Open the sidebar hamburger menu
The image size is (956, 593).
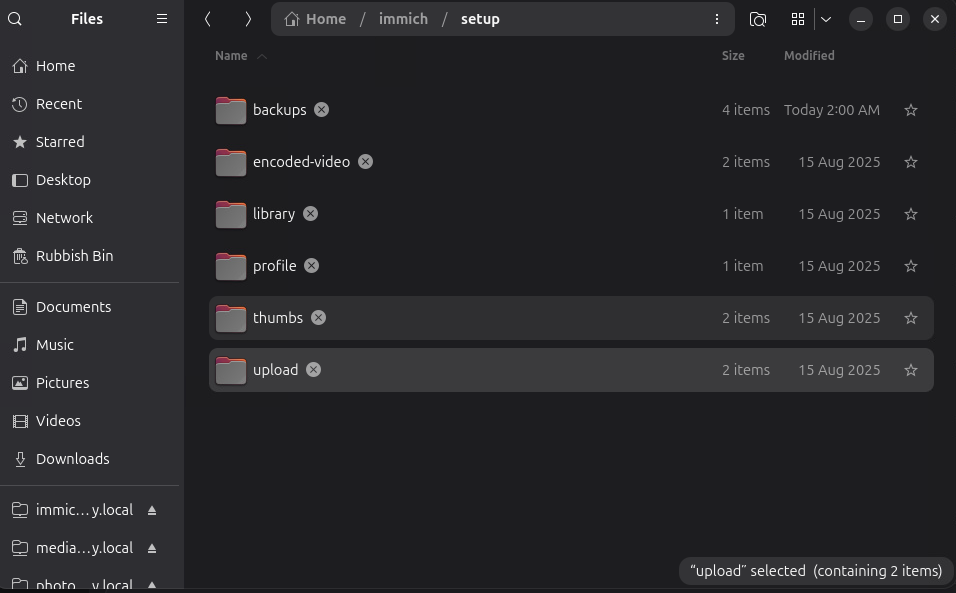coord(162,19)
